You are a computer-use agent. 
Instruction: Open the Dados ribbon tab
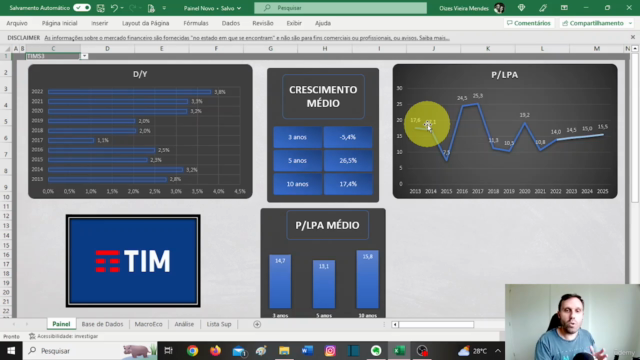(231, 23)
